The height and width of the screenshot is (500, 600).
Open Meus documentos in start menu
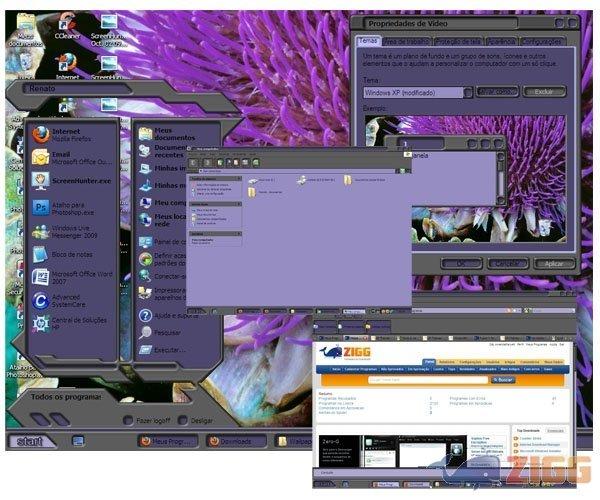coord(167,134)
